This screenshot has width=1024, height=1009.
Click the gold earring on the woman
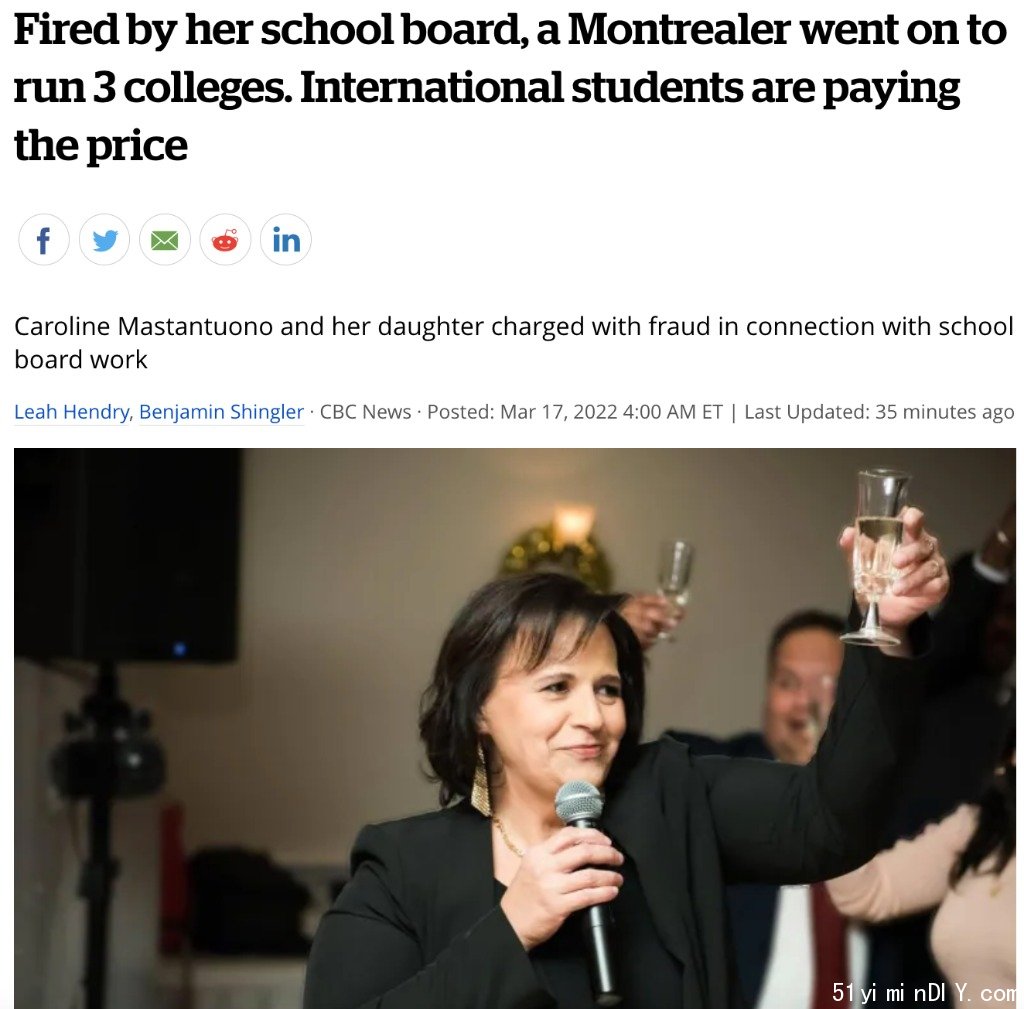(x=481, y=782)
